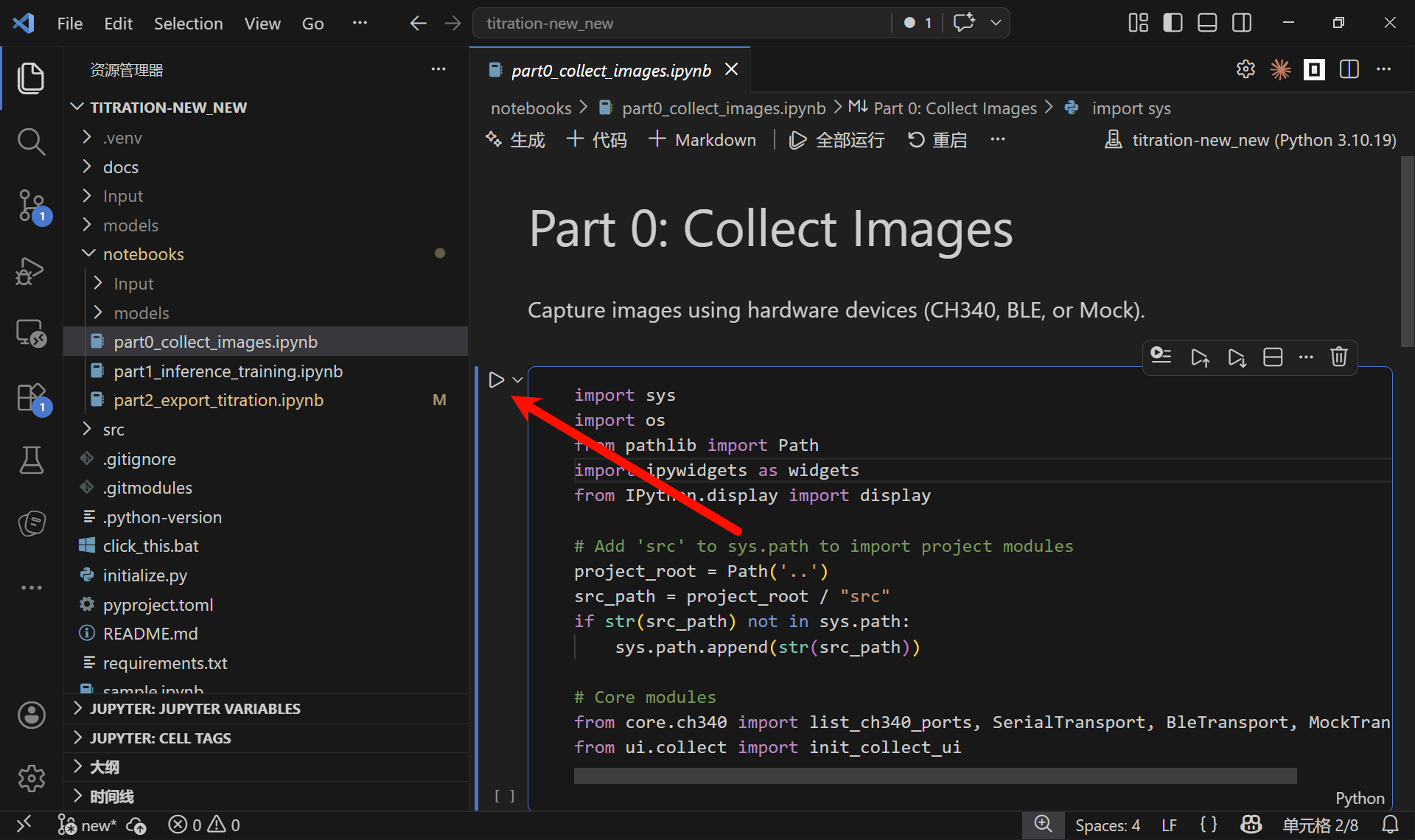Viewport: 1415px width, 840px height.
Task: Execute cell and below icon
Action: pyautogui.click(x=1237, y=357)
